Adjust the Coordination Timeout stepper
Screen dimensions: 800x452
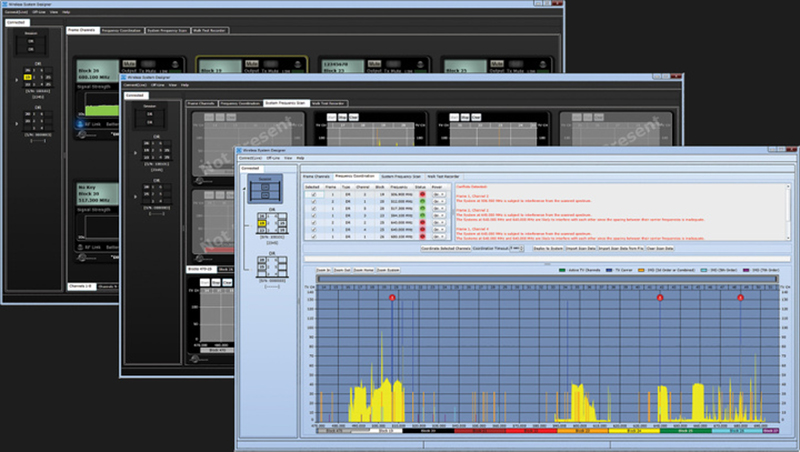tap(521, 248)
